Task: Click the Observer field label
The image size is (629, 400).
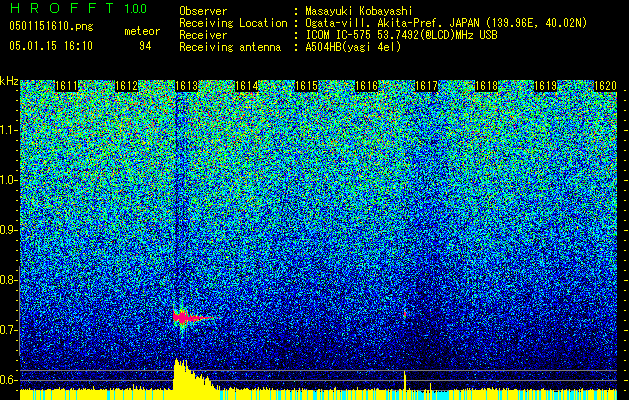Action: [203, 11]
